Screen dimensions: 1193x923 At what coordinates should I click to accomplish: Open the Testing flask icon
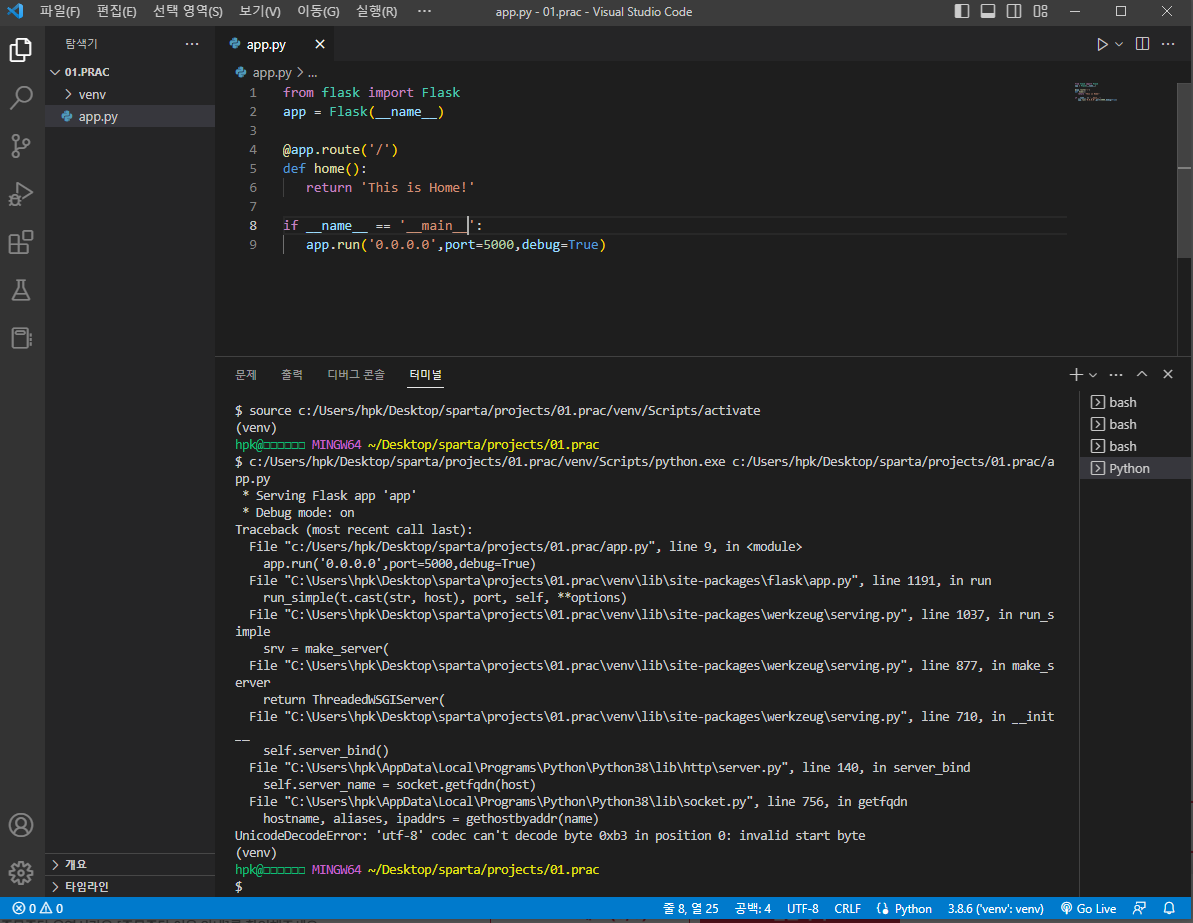tap(21, 290)
